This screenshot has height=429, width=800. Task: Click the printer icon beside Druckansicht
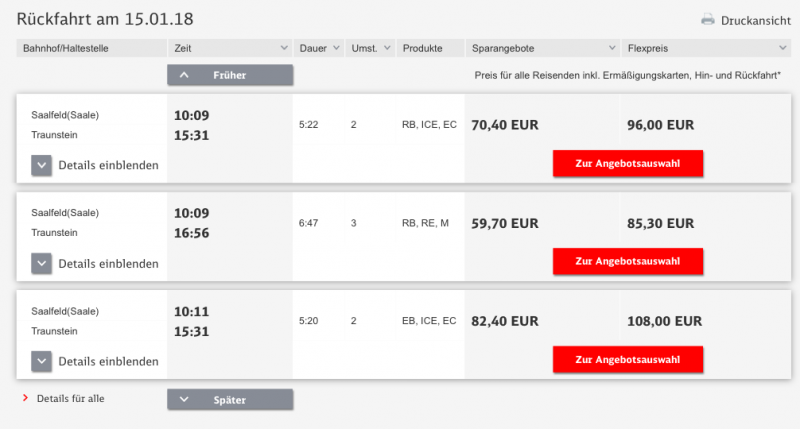(x=708, y=20)
